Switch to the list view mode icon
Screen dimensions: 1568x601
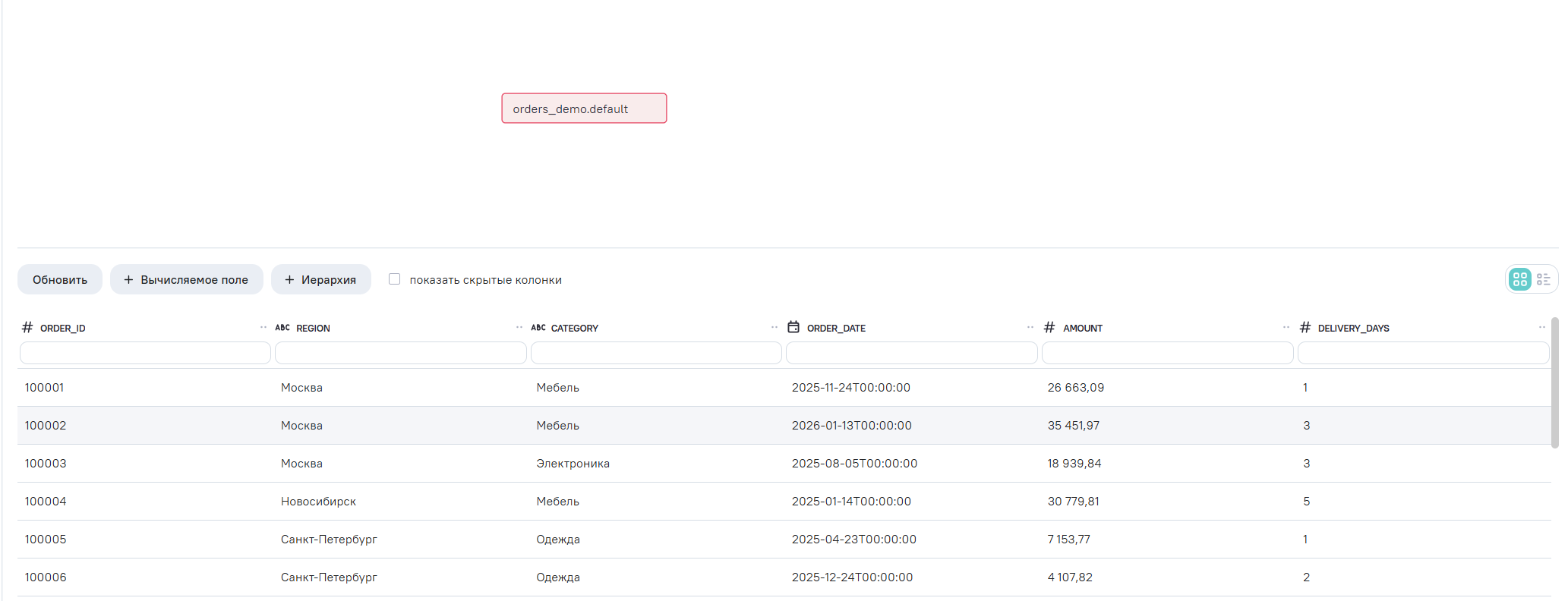(1544, 279)
